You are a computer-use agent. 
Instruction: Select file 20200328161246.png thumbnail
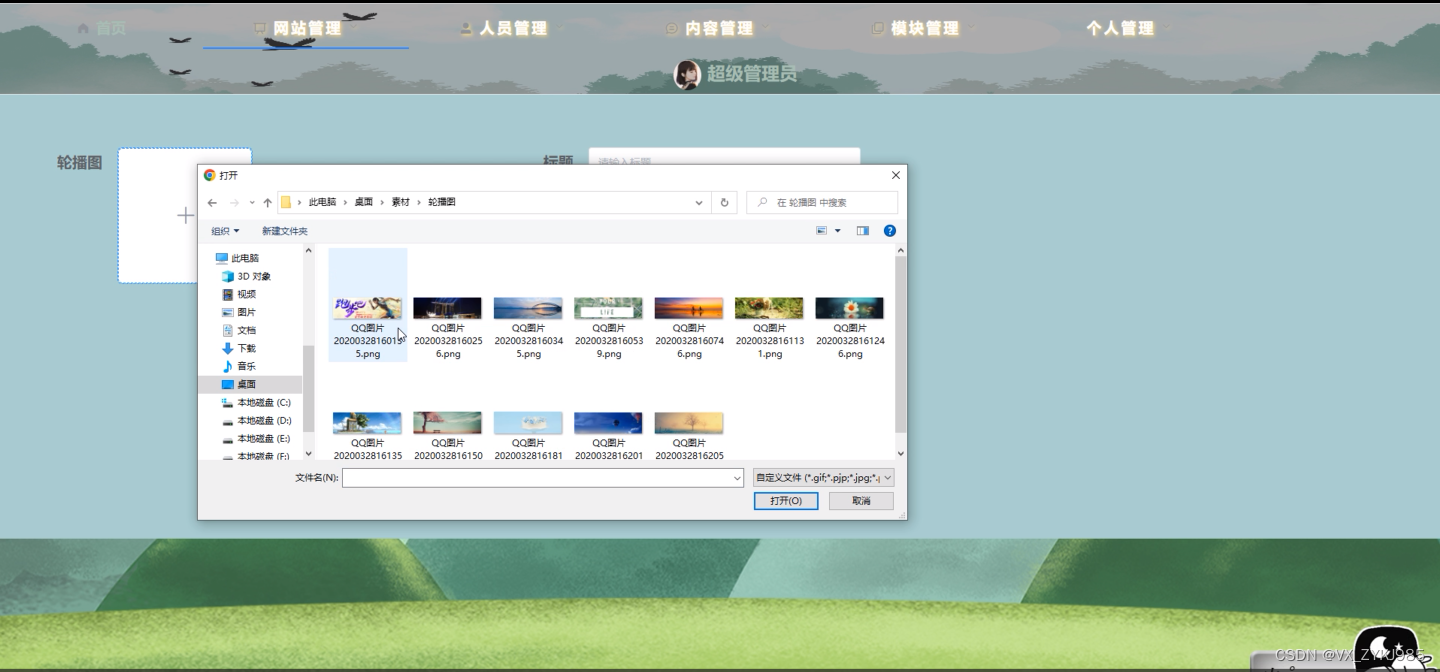[850, 307]
